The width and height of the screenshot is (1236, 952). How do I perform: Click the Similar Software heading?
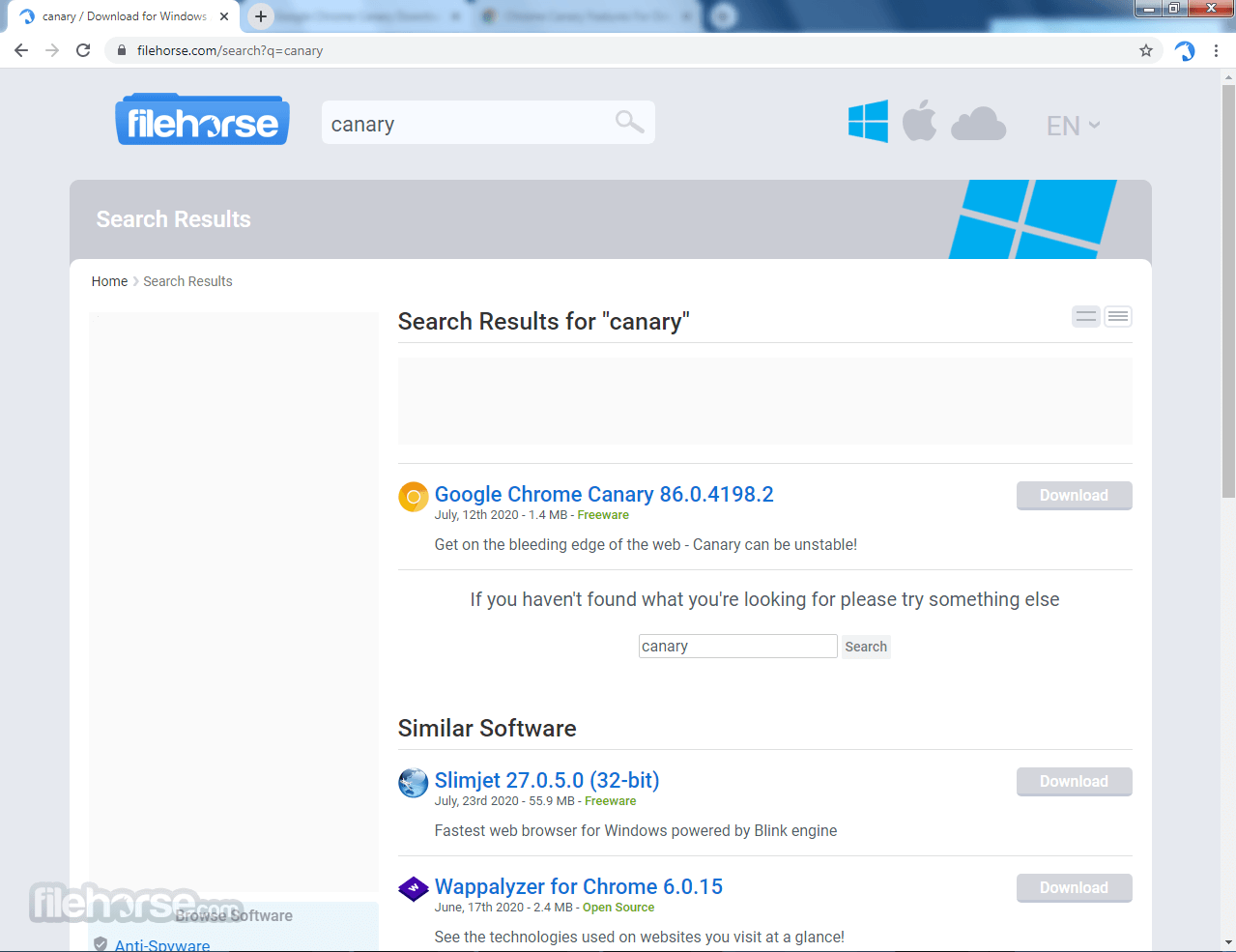tap(487, 728)
